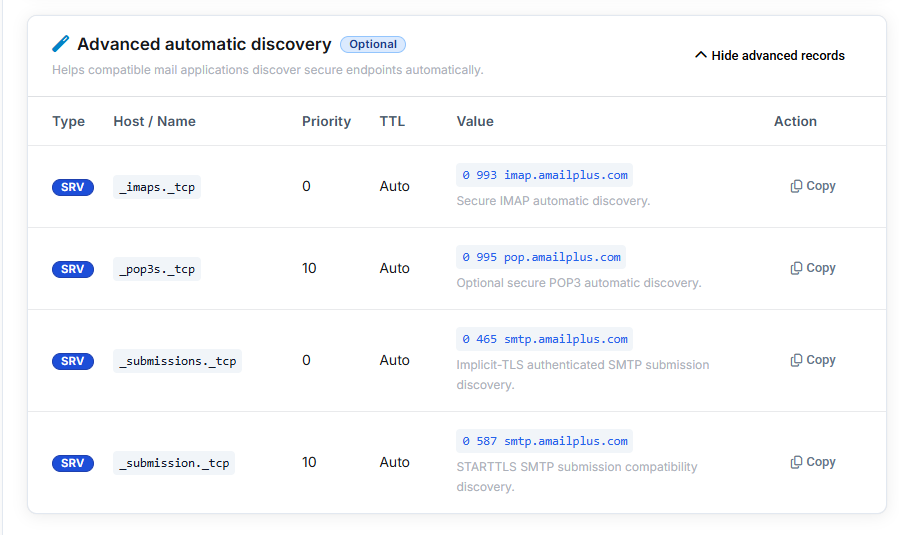The image size is (899, 535).
Task: Click priority 10 in the _pop3s._tcp row
Action: (309, 268)
